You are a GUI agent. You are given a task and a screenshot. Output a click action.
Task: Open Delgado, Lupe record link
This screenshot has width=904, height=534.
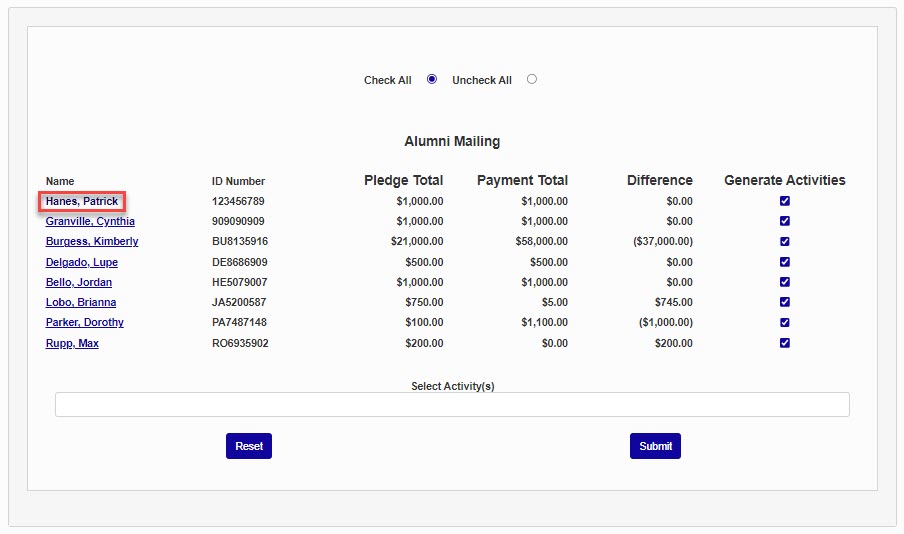click(x=82, y=262)
